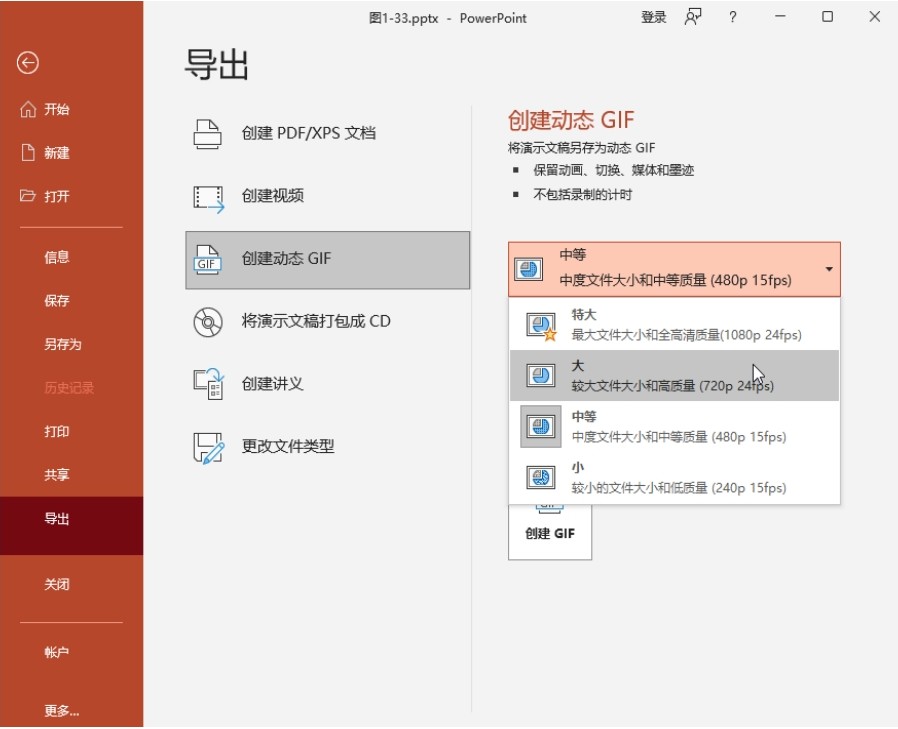Select 创建动态 GIF export option
This screenshot has height=729, width=898.
[328, 260]
